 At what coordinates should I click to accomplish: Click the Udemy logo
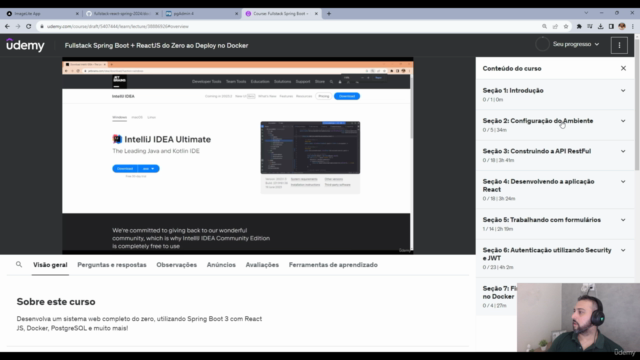tap(25, 45)
